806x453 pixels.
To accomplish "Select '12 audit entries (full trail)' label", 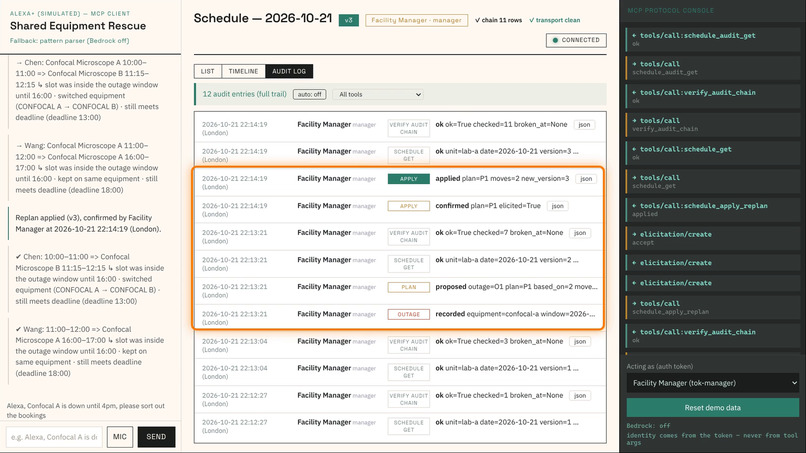I will pyautogui.click(x=245, y=94).
